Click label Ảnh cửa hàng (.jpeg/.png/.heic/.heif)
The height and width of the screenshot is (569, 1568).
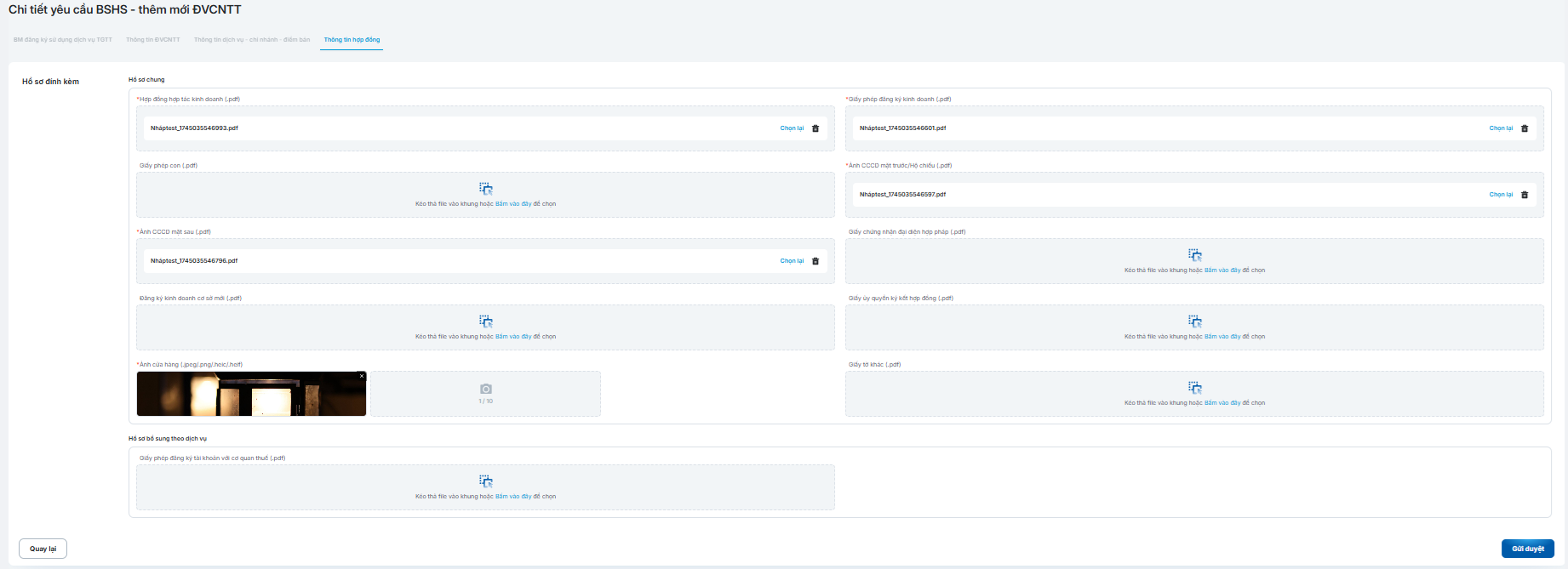(x=190, y=365)
